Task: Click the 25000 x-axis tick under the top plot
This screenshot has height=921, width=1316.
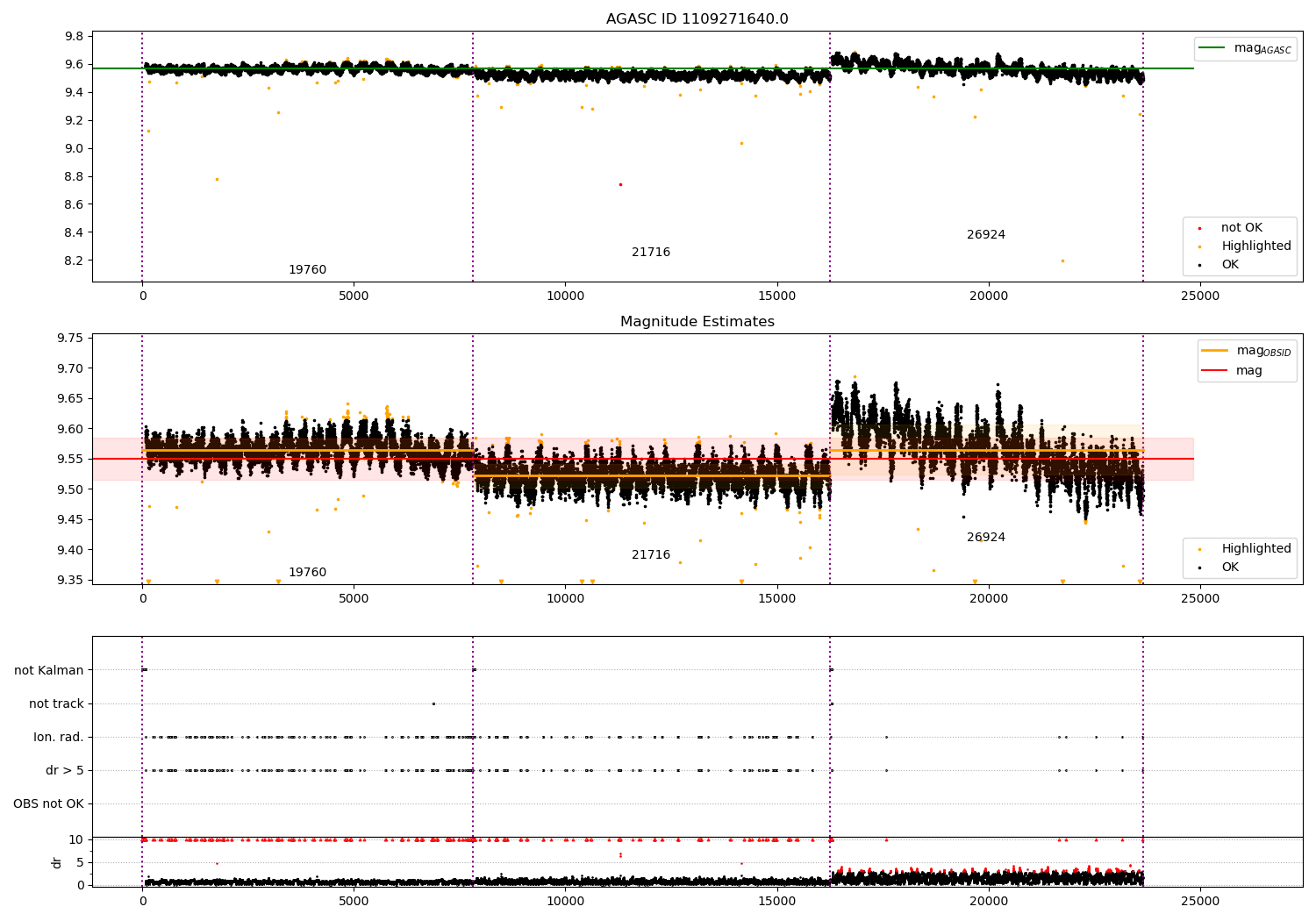Action: coord(1200,296)
